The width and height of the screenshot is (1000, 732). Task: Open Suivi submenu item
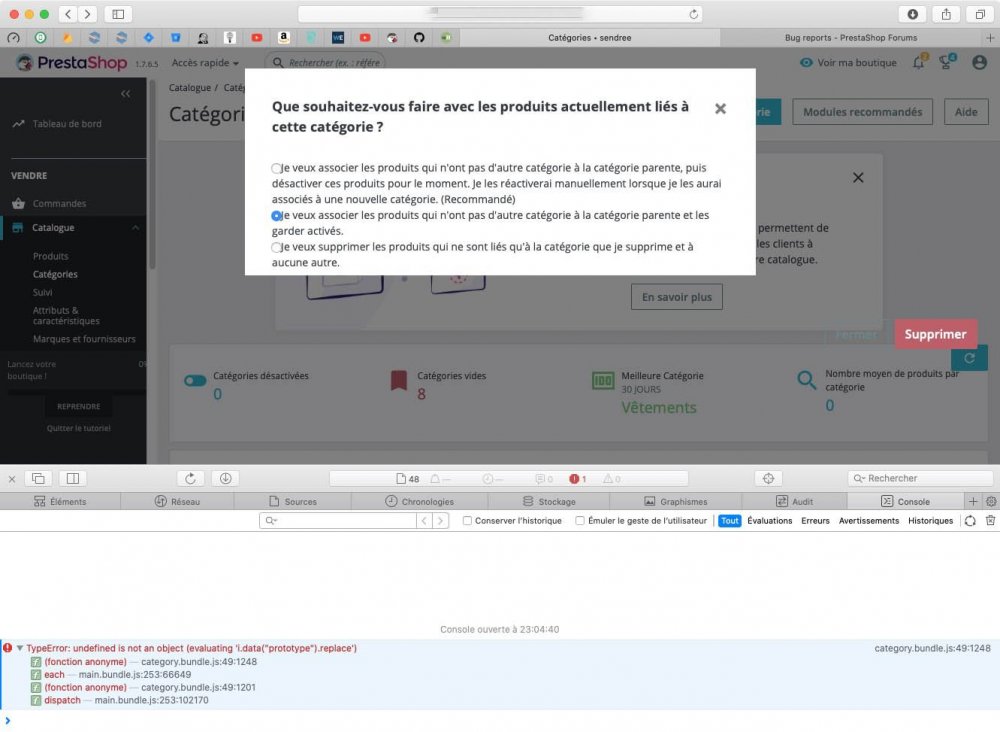(43, 292)
